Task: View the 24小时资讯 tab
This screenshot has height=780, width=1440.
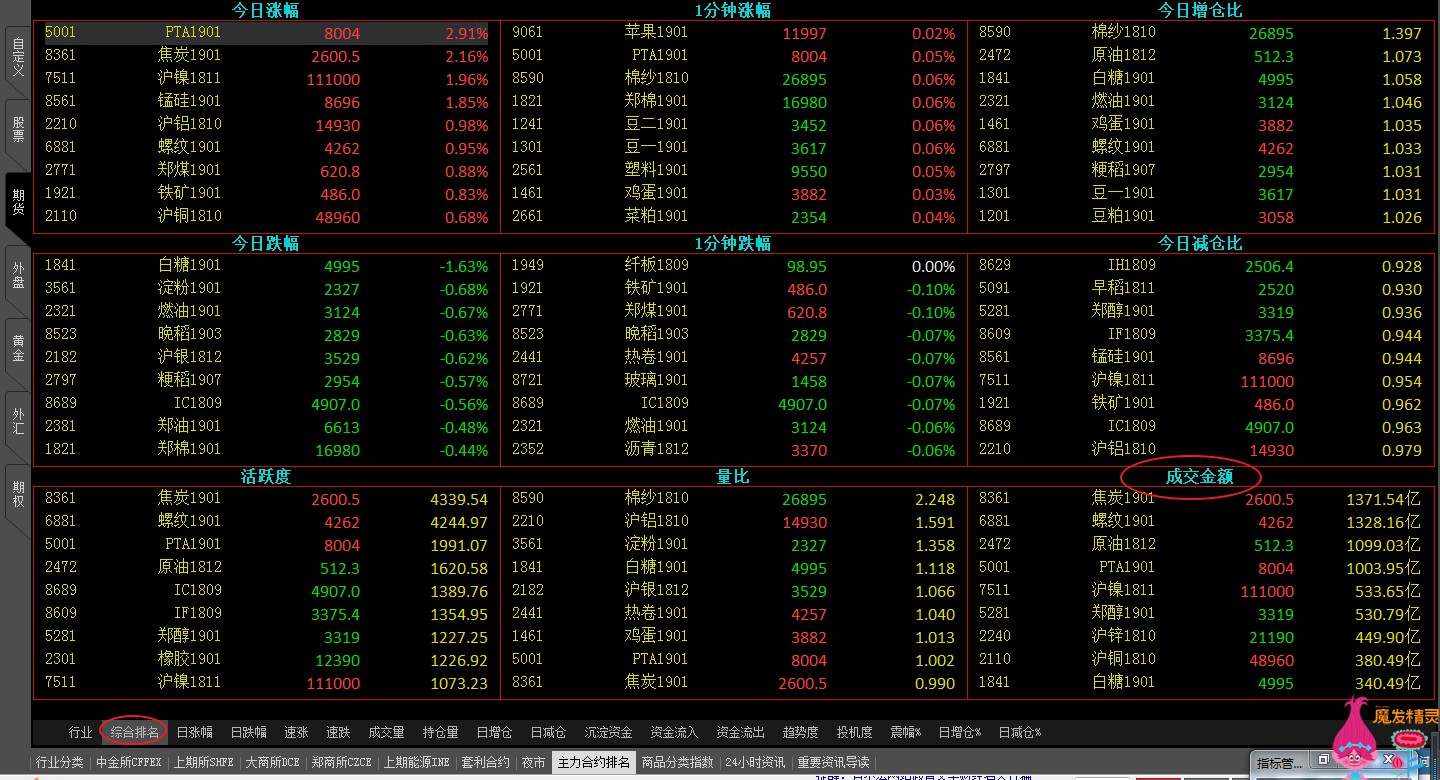Action: (x=755, y=762)
